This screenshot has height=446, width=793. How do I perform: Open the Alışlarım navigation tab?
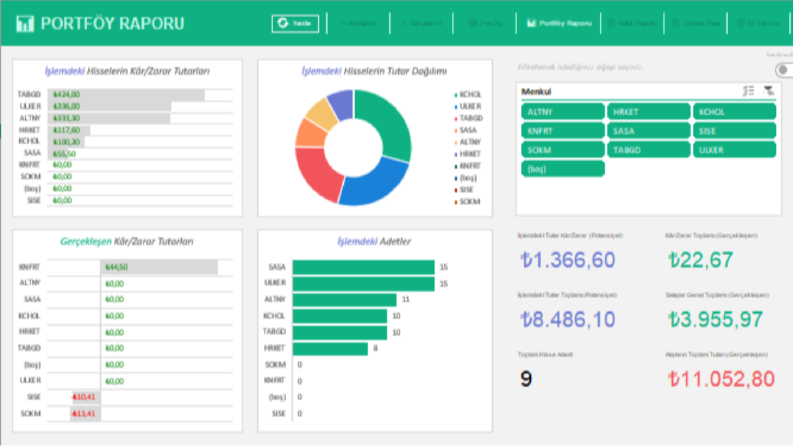pos(359,23)
